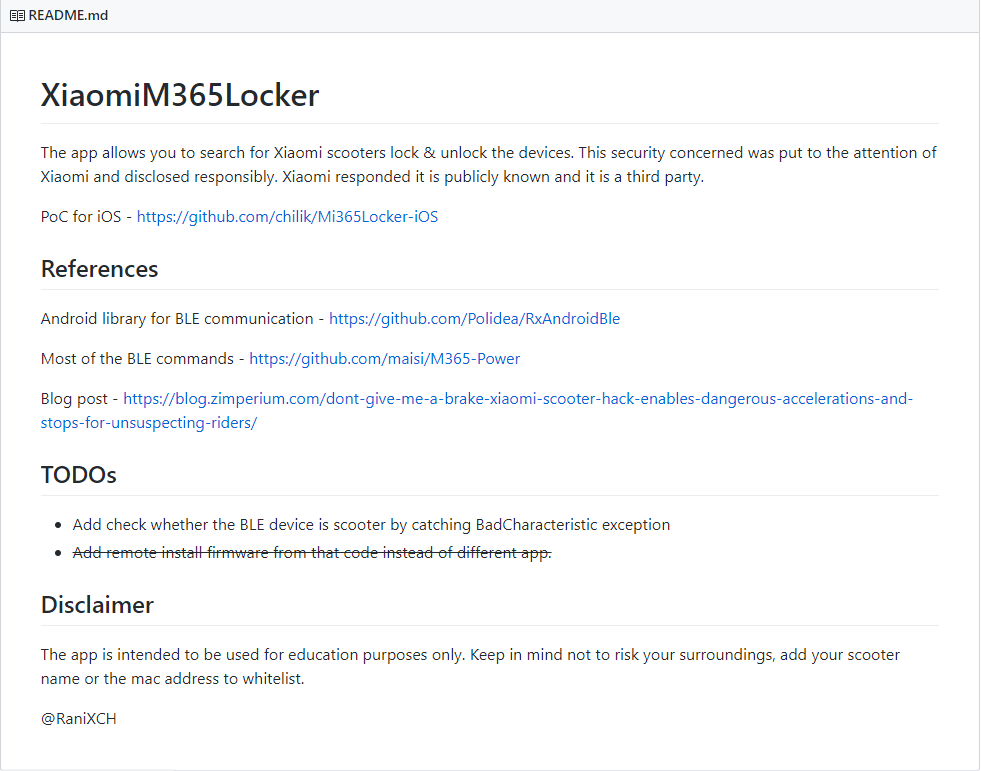Click the 'PoC for iOS -' text

point(86,217)
